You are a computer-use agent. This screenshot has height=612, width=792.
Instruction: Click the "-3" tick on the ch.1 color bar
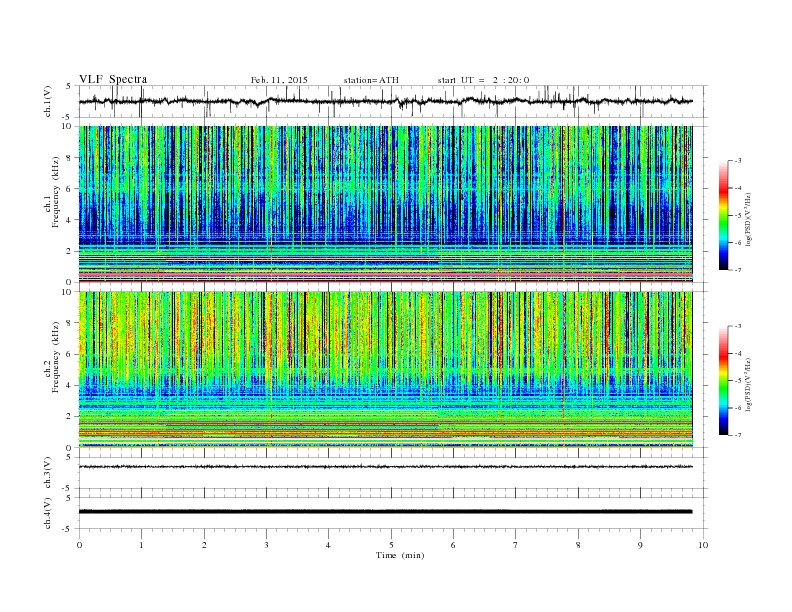[x=738, y=161]
